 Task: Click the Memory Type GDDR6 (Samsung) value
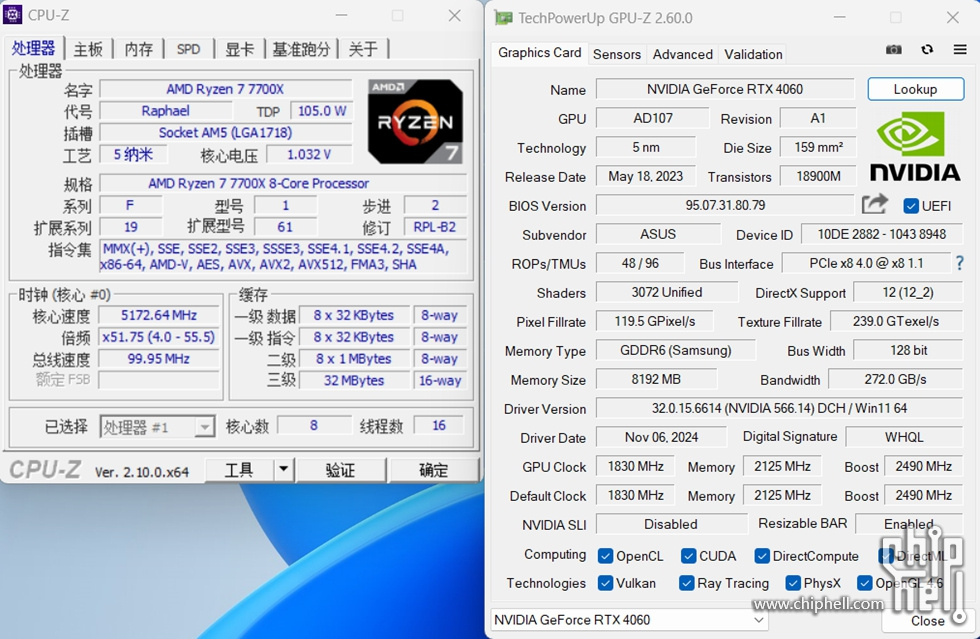pos(676,350)
